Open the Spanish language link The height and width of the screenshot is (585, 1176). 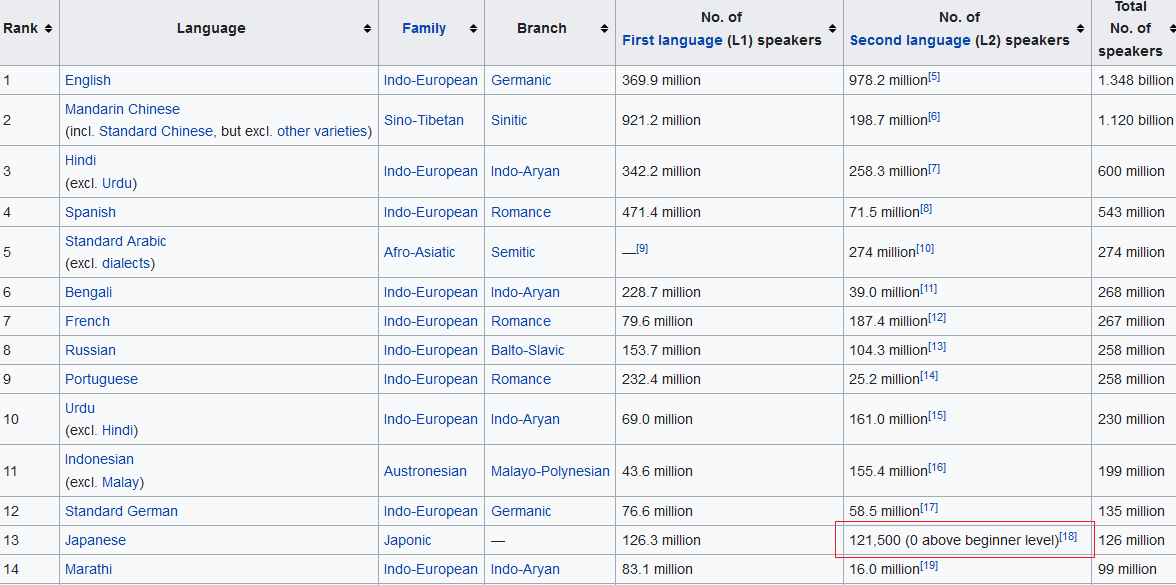click(91, 212)
